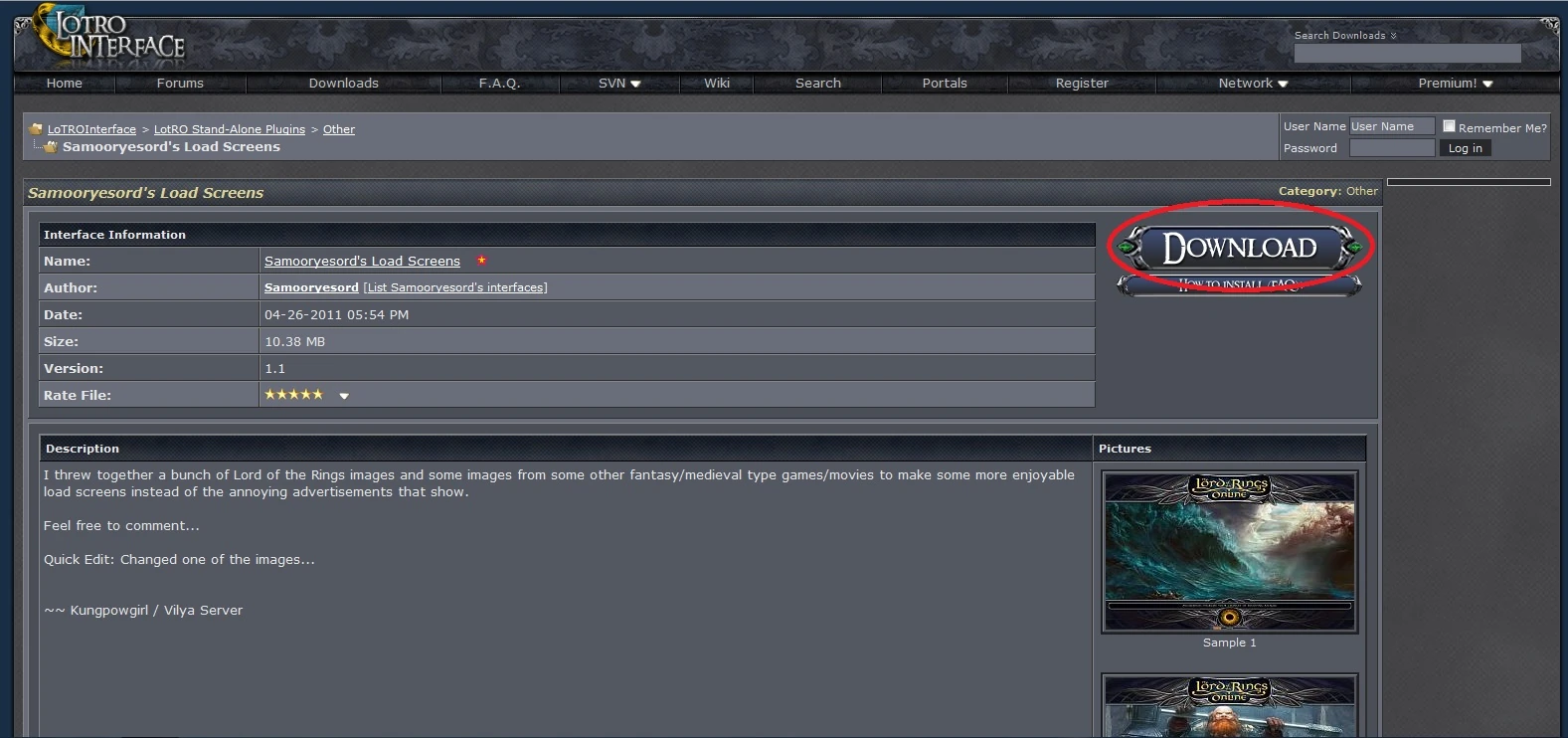Viewport: 1568px width, 738px height.
Task: Enable the Remember Me checkbox
Action: (x=1449, y=126)
